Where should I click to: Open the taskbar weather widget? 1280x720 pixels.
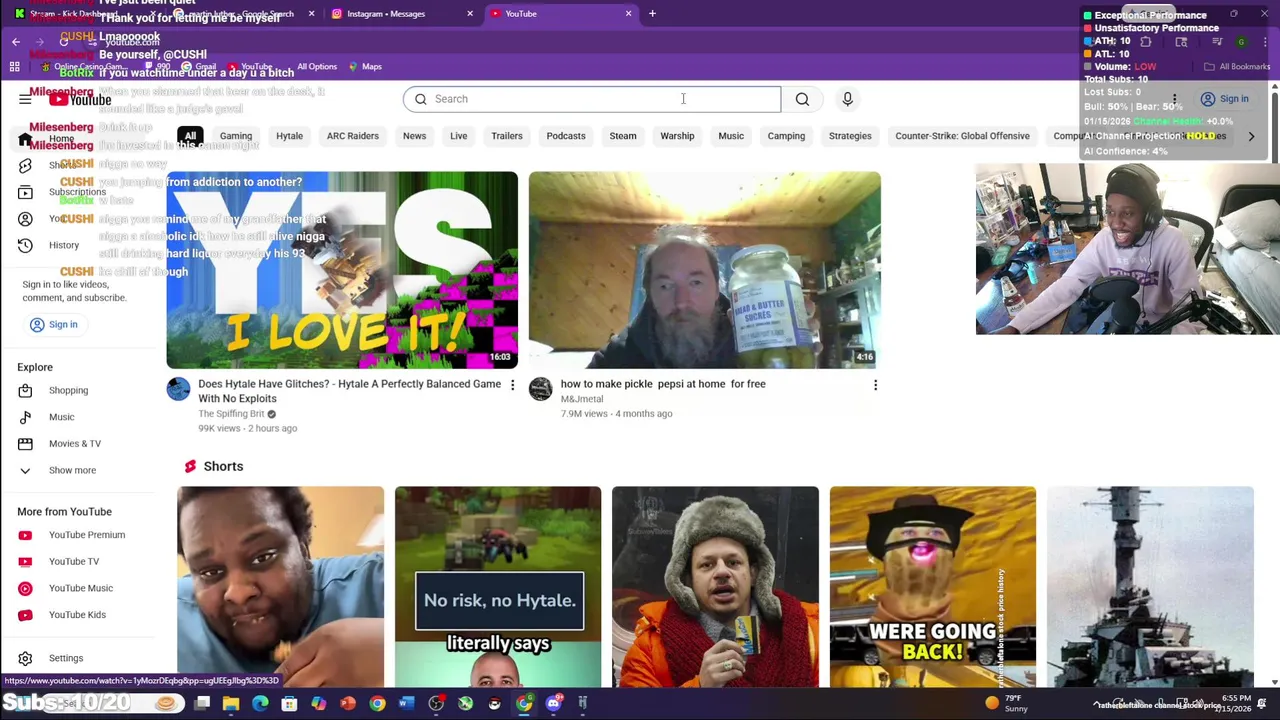pyautogui.click(x=1006, y=704)
